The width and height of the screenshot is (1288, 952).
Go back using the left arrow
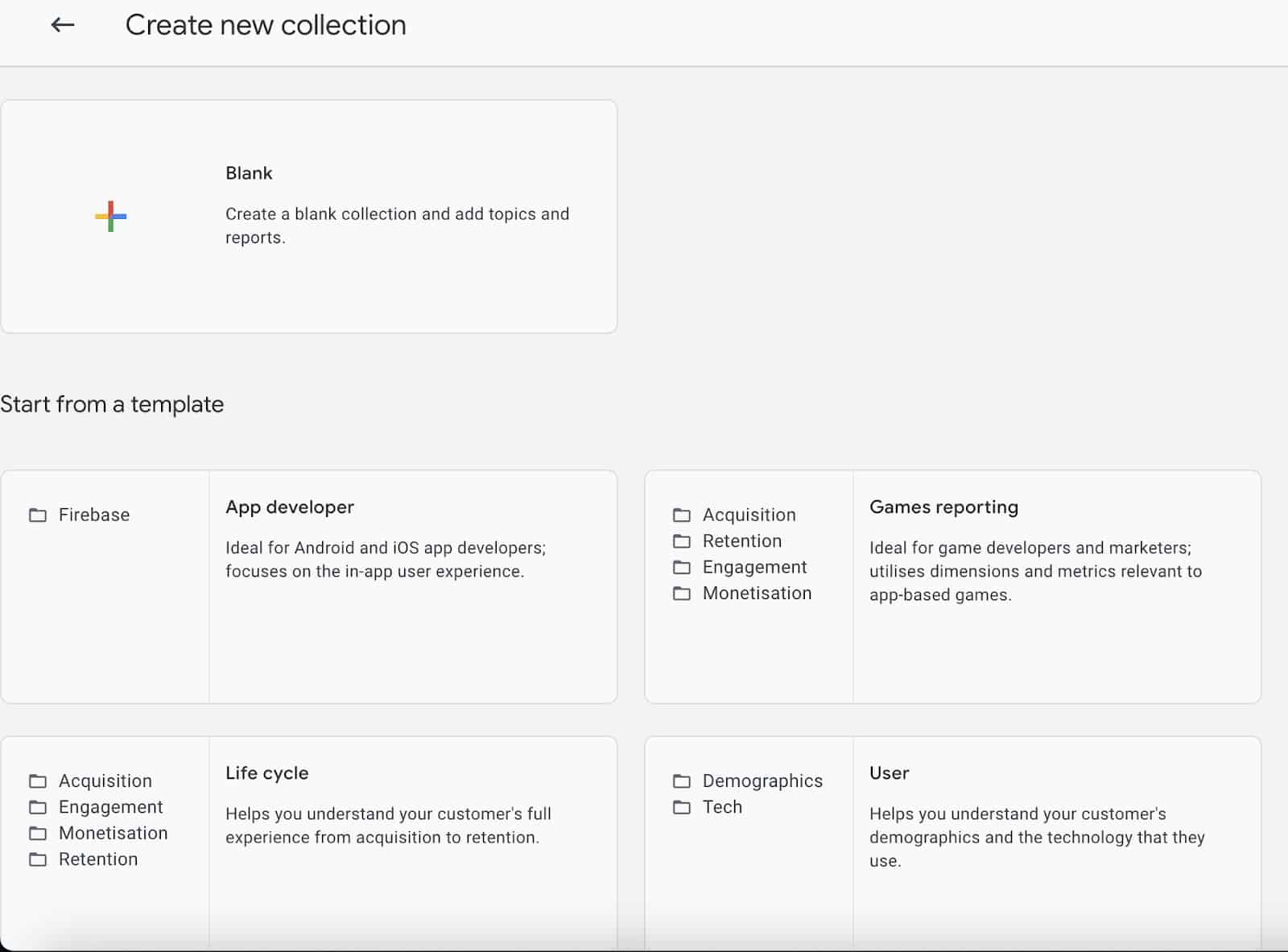coord(63,25)
